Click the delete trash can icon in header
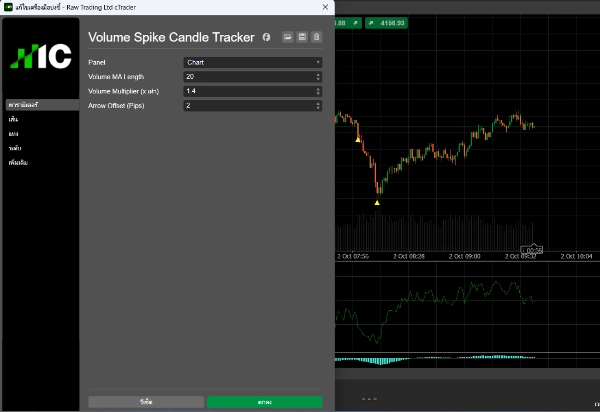Screen dimensions: 600x412 [x=316, y=37]
